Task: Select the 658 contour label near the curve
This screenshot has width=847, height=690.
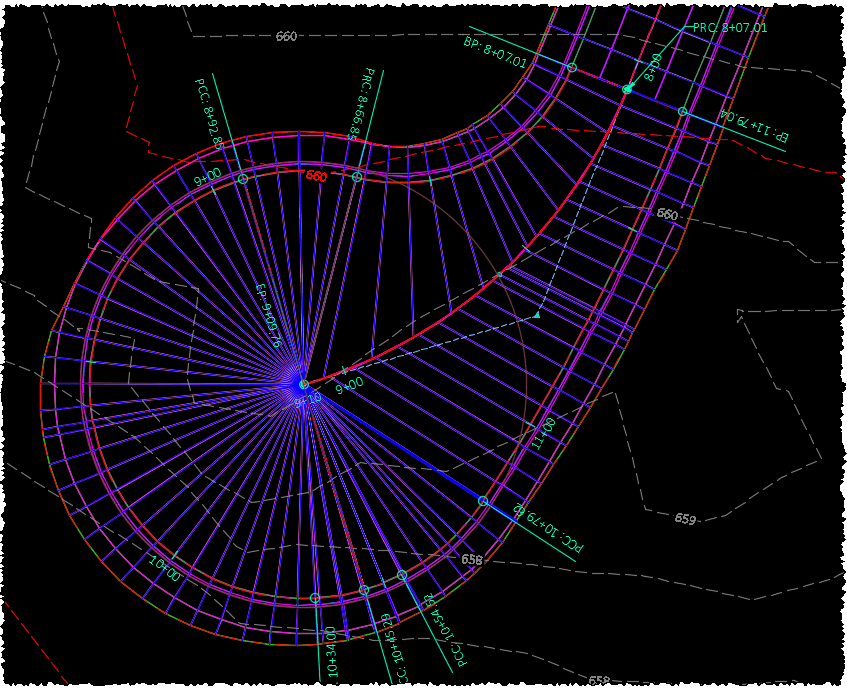Action: click(x=471, y=558)
